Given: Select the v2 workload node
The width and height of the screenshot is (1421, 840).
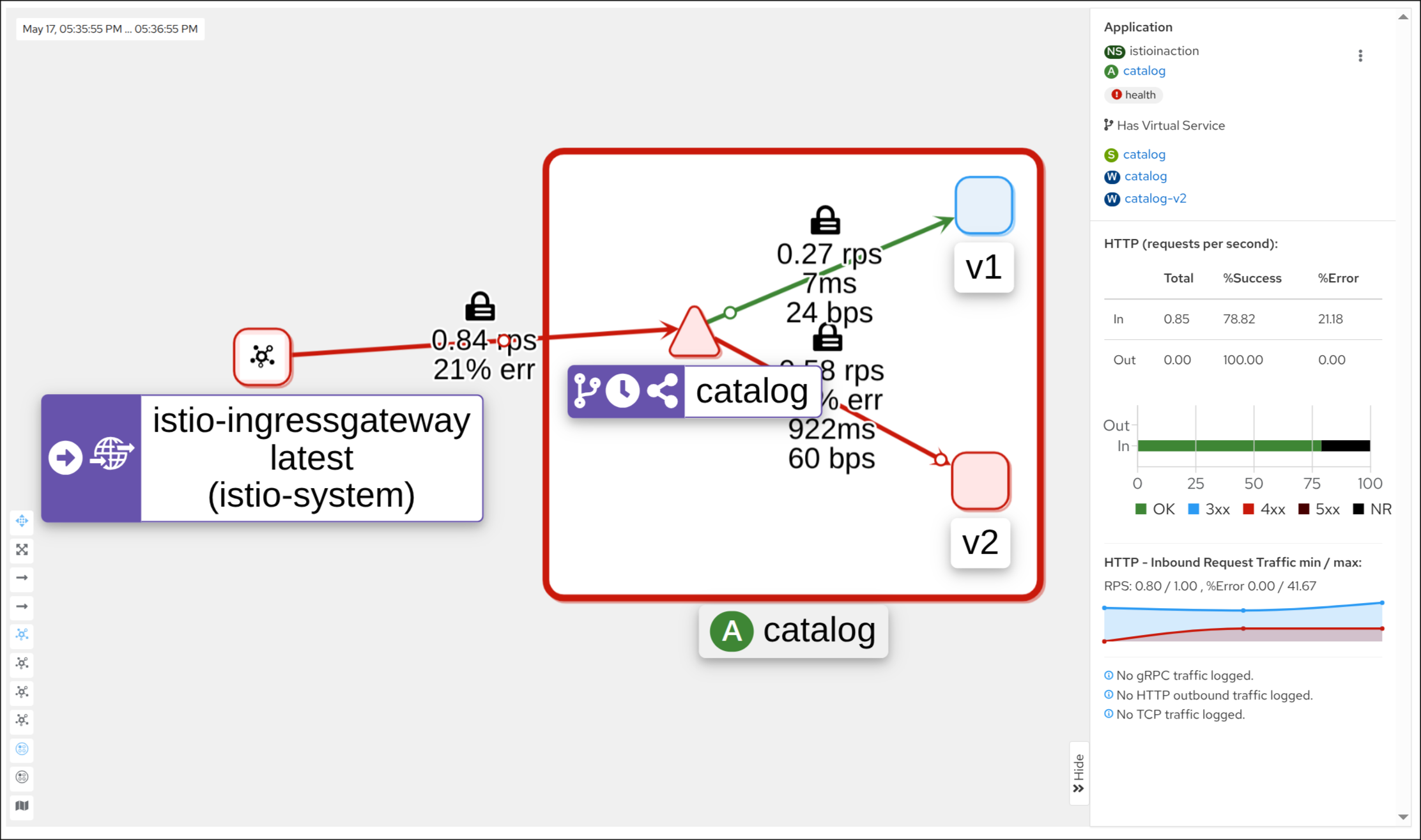Looking at the screenshot, I should coord(981,481).
